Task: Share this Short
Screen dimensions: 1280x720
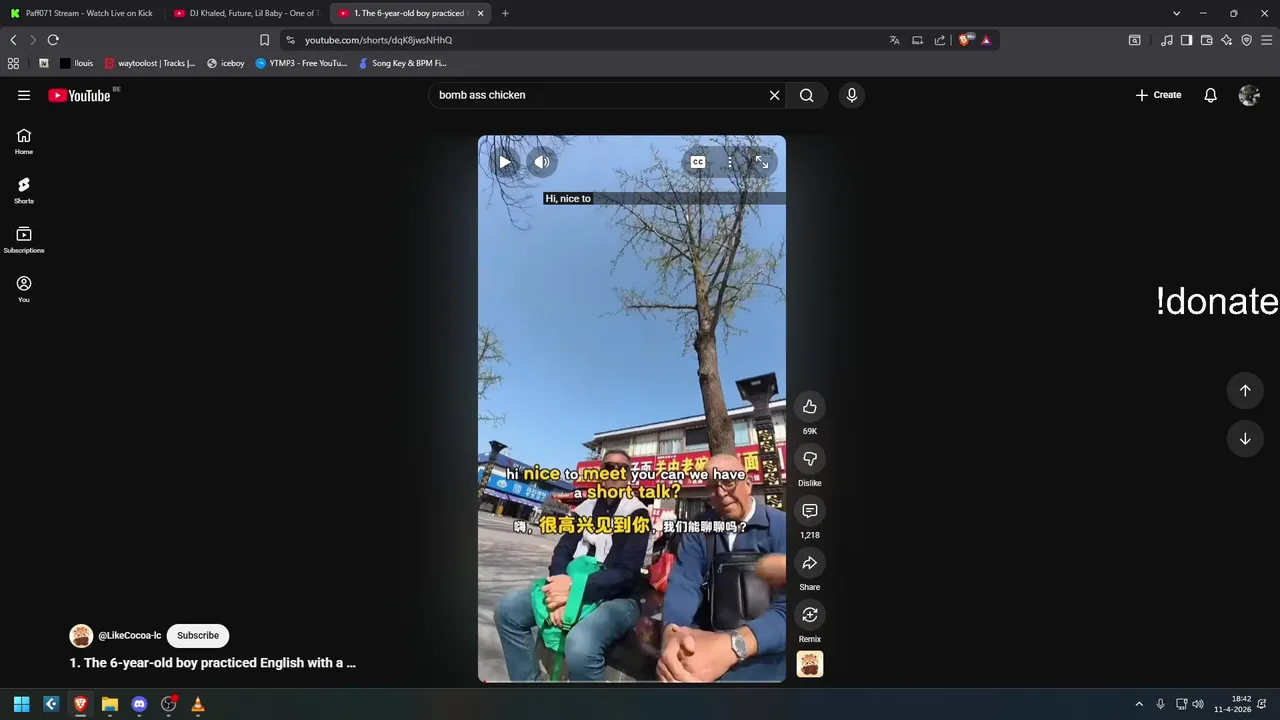Action: click(x=810, y=563)
